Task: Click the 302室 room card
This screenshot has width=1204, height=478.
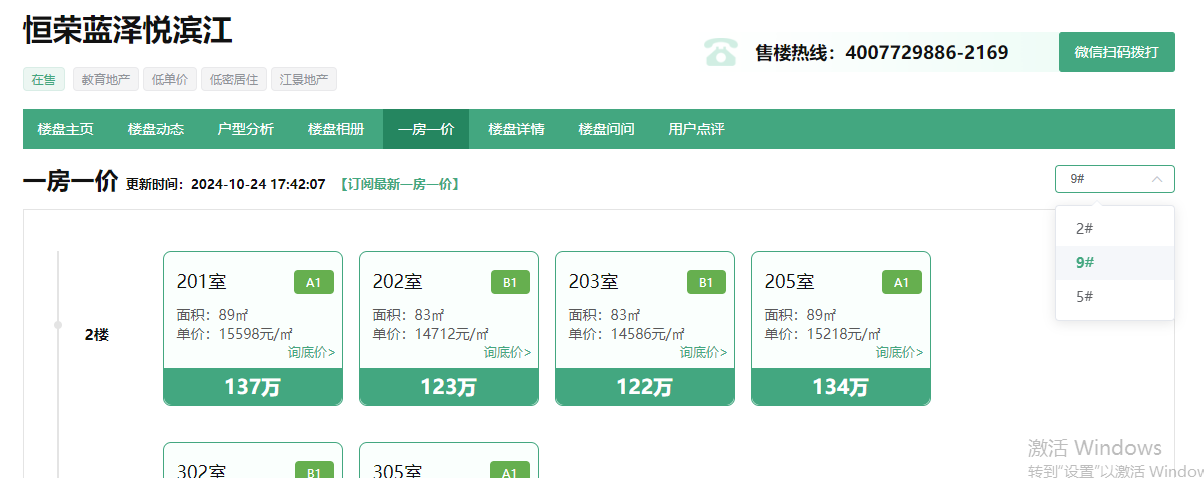Action: [x=253, y=460]
